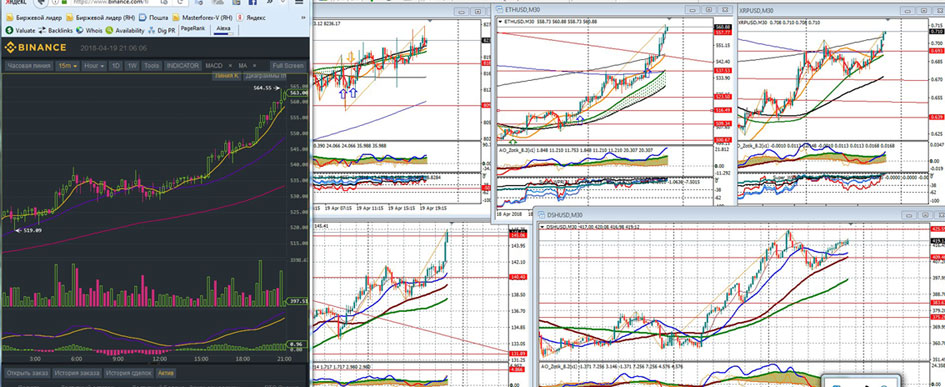Remove the MA indicator
This screenshot has height=387, width=945.
[x=254, y=66]
